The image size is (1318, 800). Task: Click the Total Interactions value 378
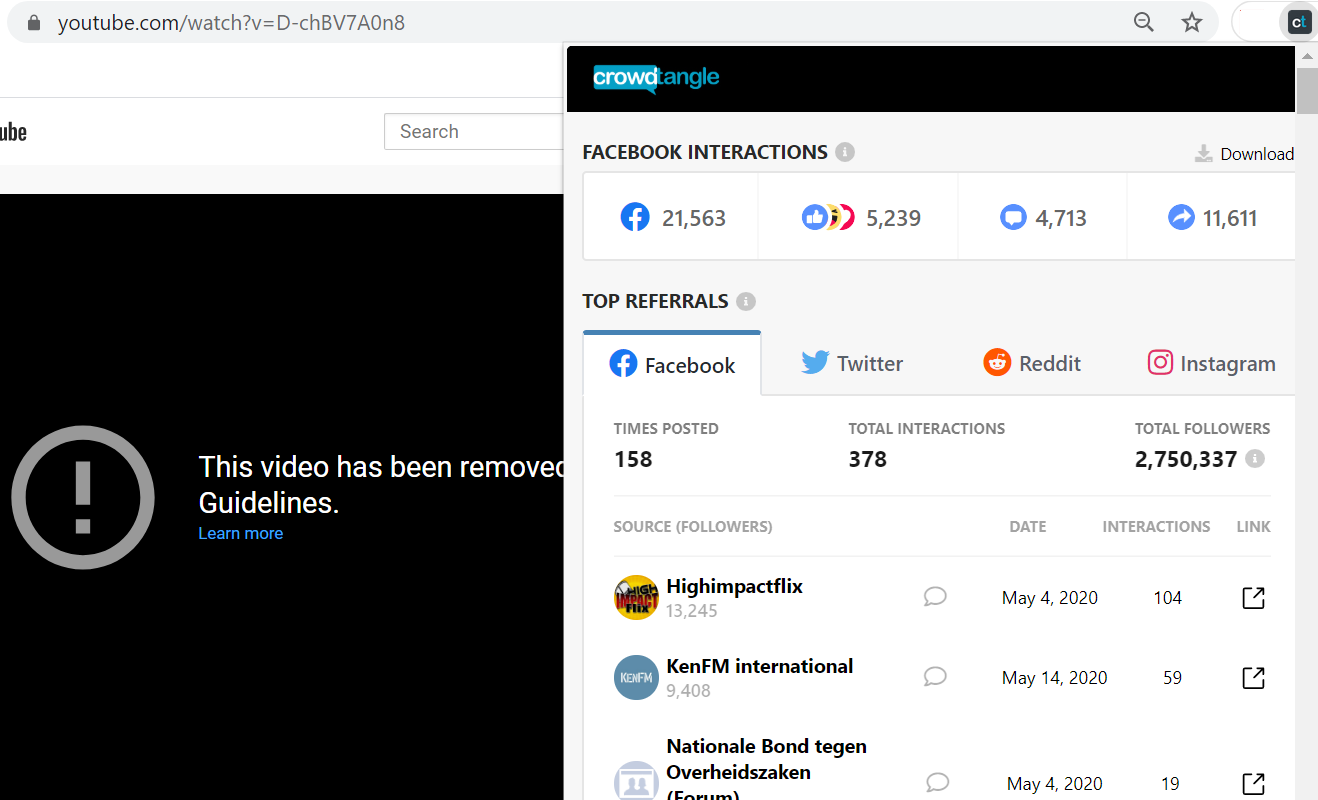click(868, 459)
